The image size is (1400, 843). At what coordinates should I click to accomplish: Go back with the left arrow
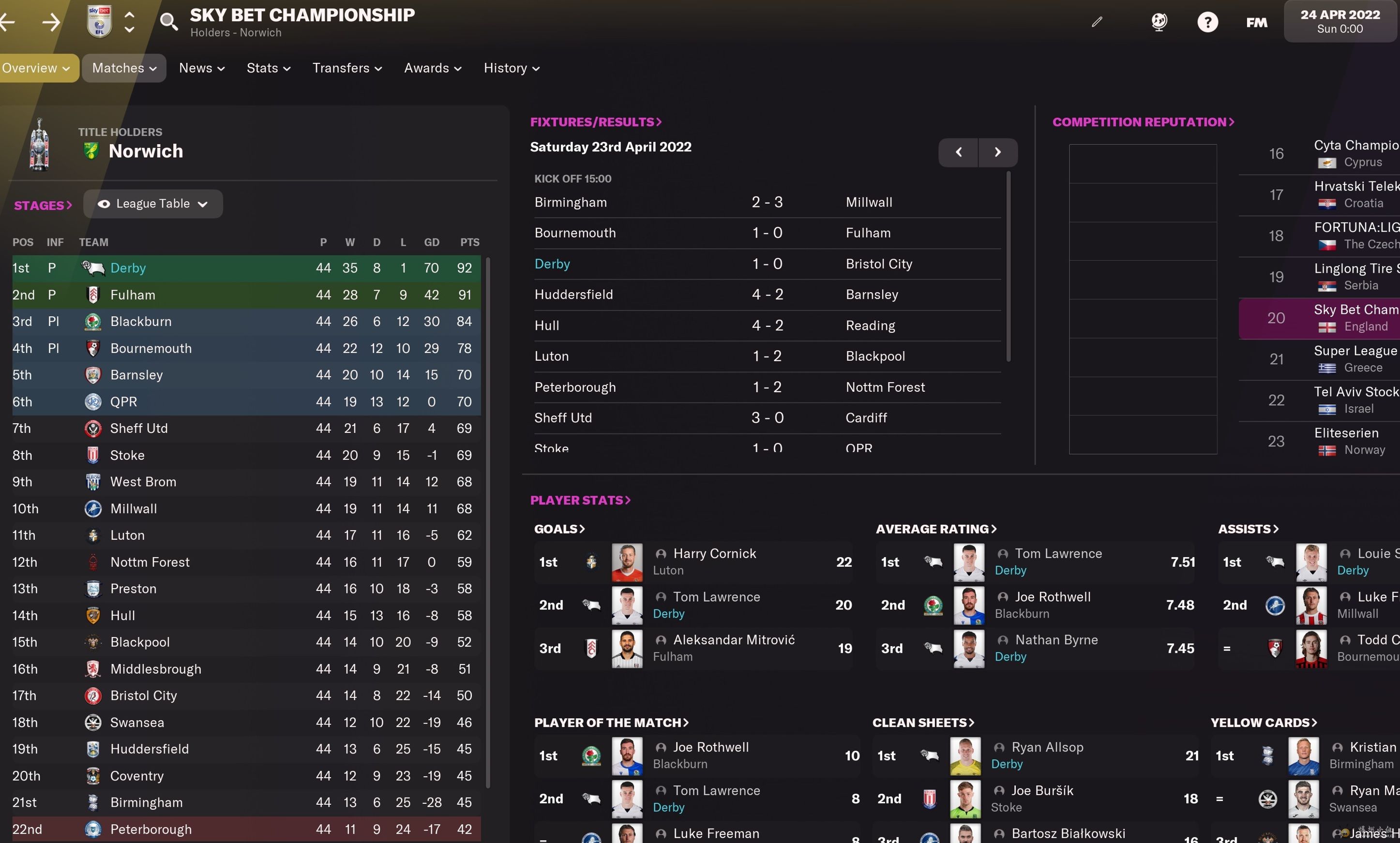[7, 23]
